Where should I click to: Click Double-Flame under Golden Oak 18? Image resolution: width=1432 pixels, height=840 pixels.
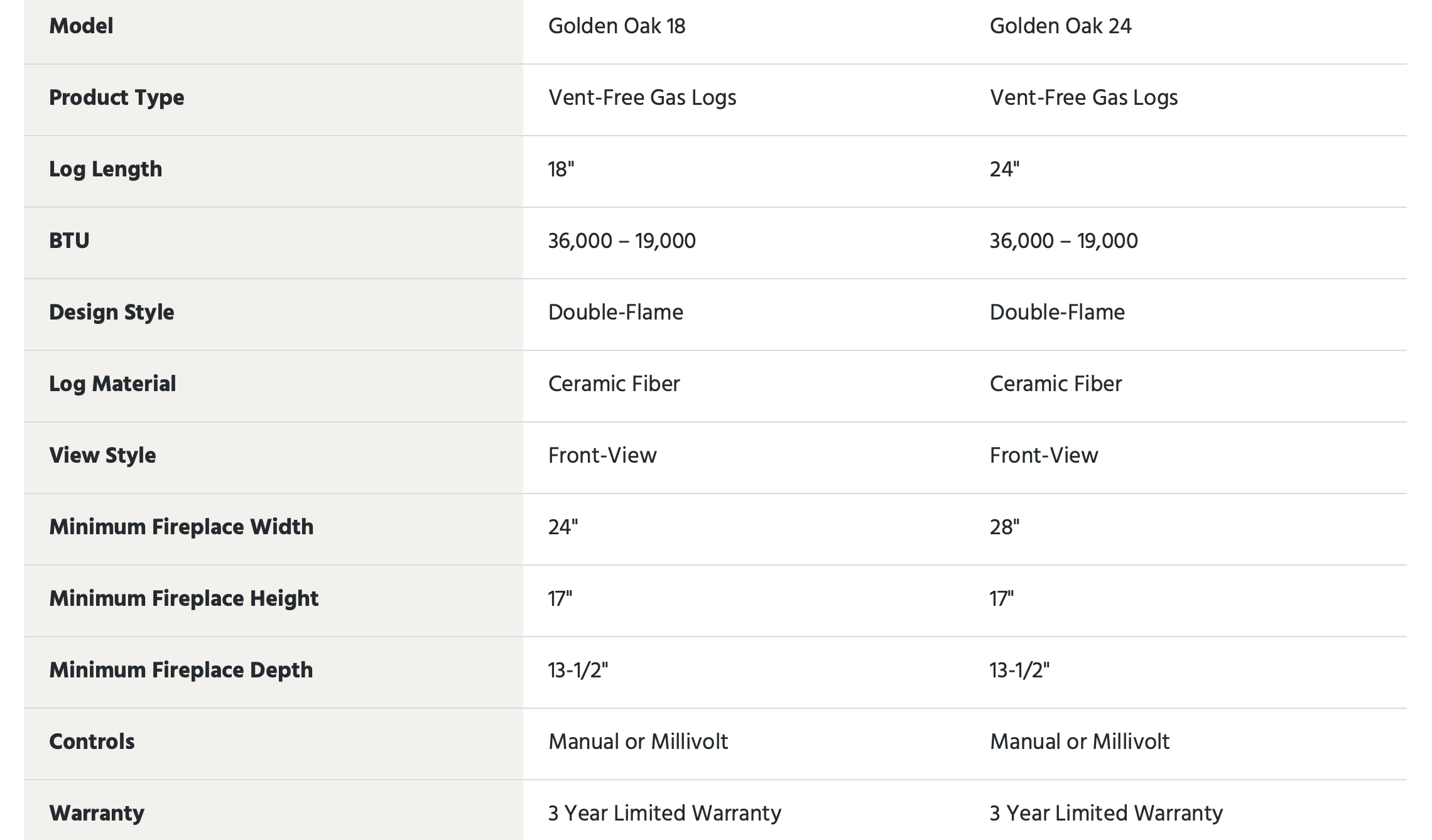[x=616, y=313]
